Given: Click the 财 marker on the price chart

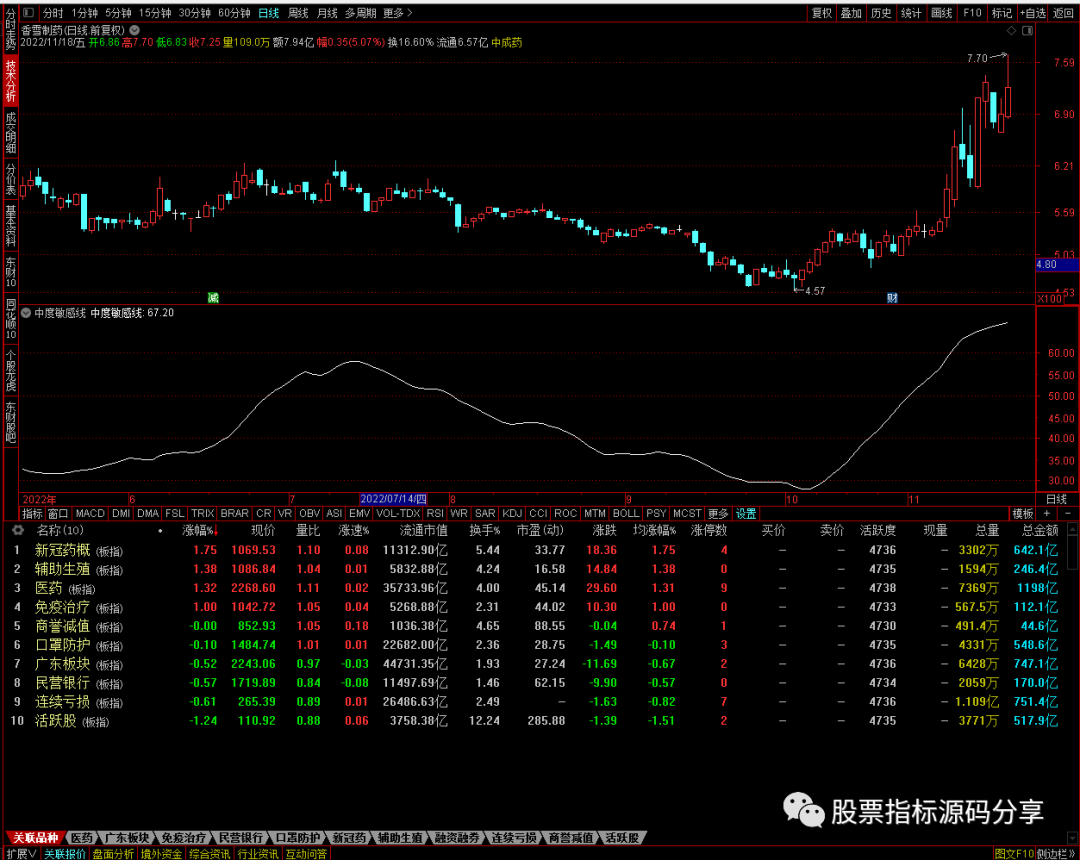Looking at the screenshot, I should (892, 297).
